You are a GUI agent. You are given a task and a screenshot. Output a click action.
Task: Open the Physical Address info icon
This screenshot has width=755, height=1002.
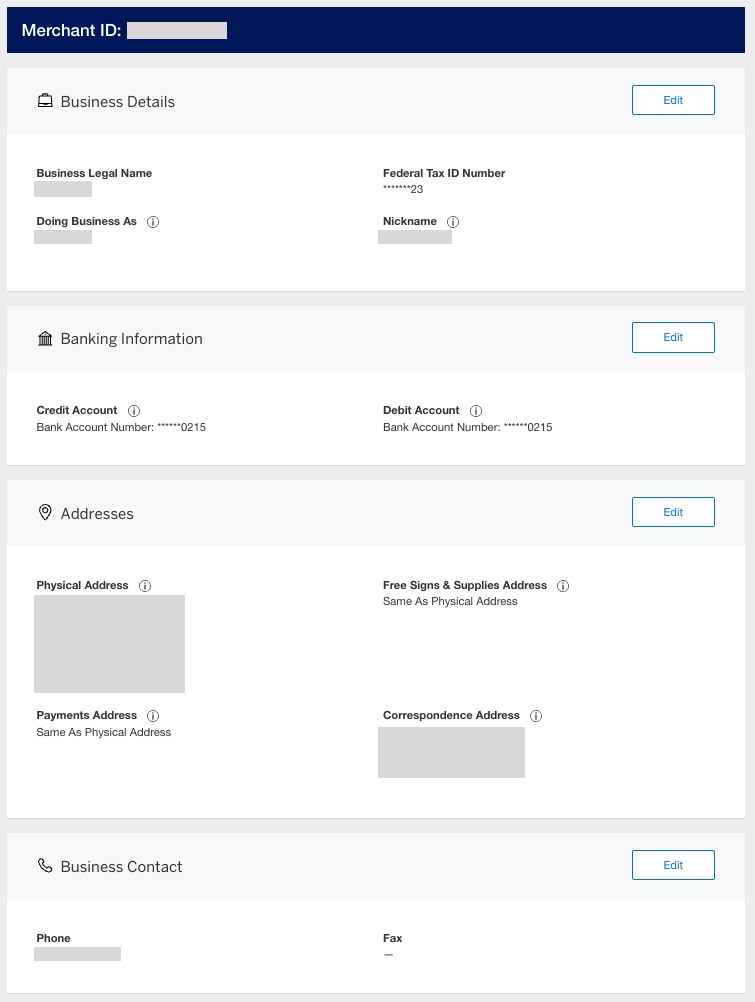tap(145, 585)
